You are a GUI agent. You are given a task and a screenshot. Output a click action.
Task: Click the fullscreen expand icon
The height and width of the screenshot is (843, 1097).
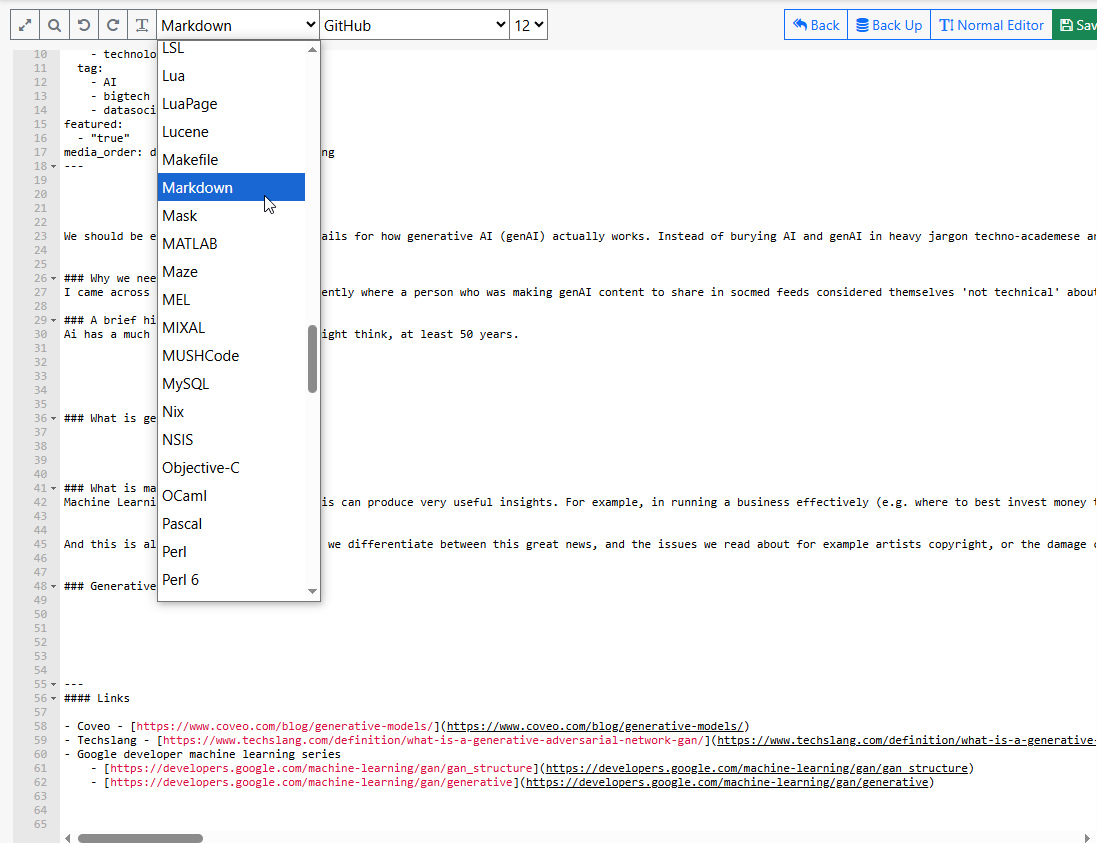click(x=25, y=25)
